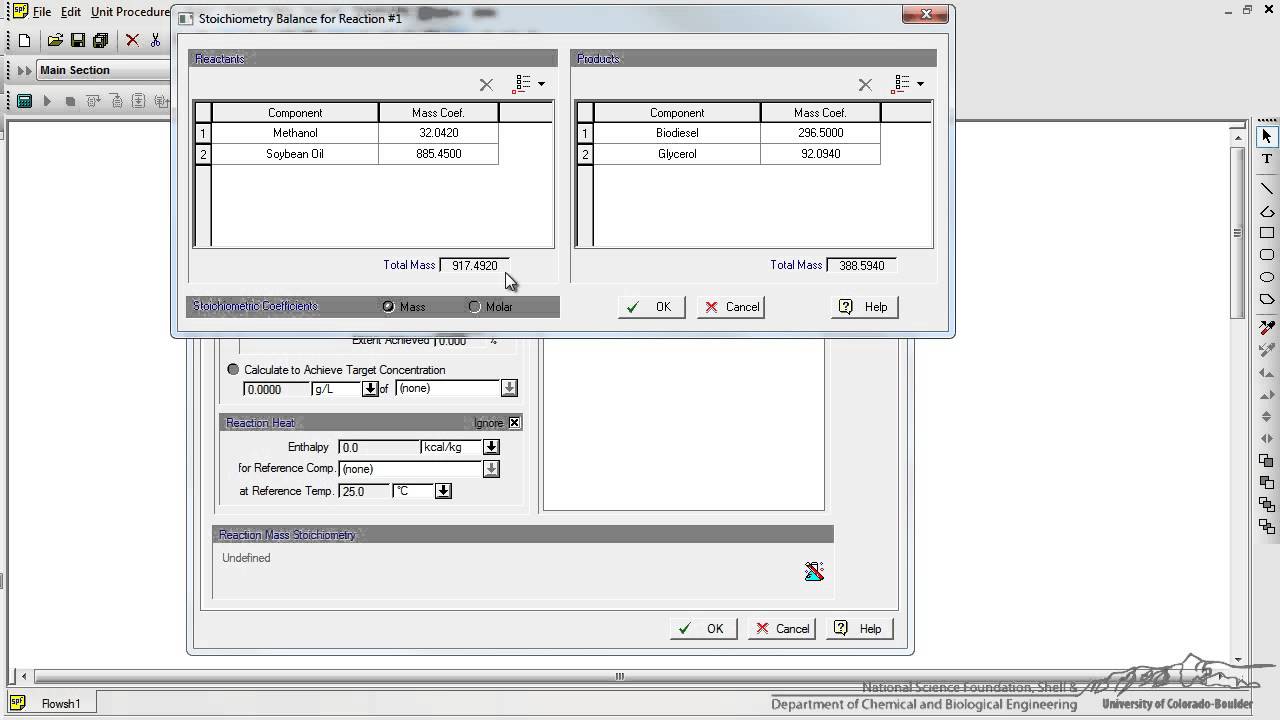Select Calculate to Achieve Target Concentration
Image resolution: width=1280 pixels, height=720 pixels.
point(234,370)
